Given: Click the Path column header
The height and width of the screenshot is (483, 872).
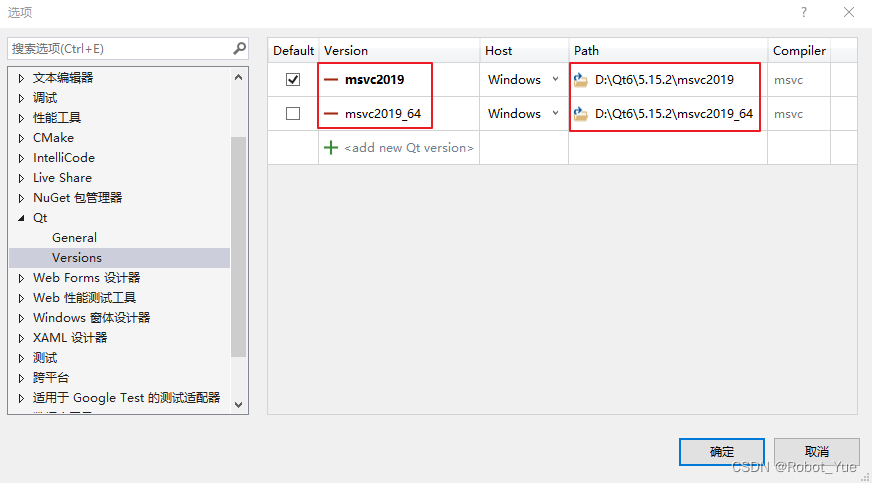Looking at the screenshot, I should pos(668,51).
